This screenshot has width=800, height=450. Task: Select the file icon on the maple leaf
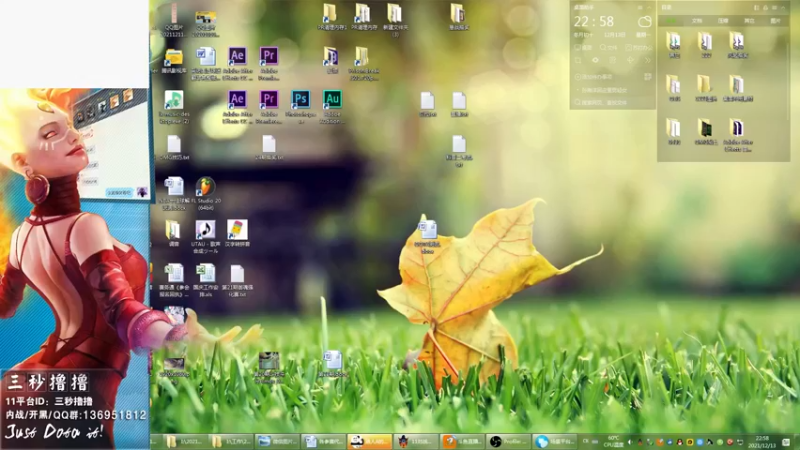coord(428,232)
